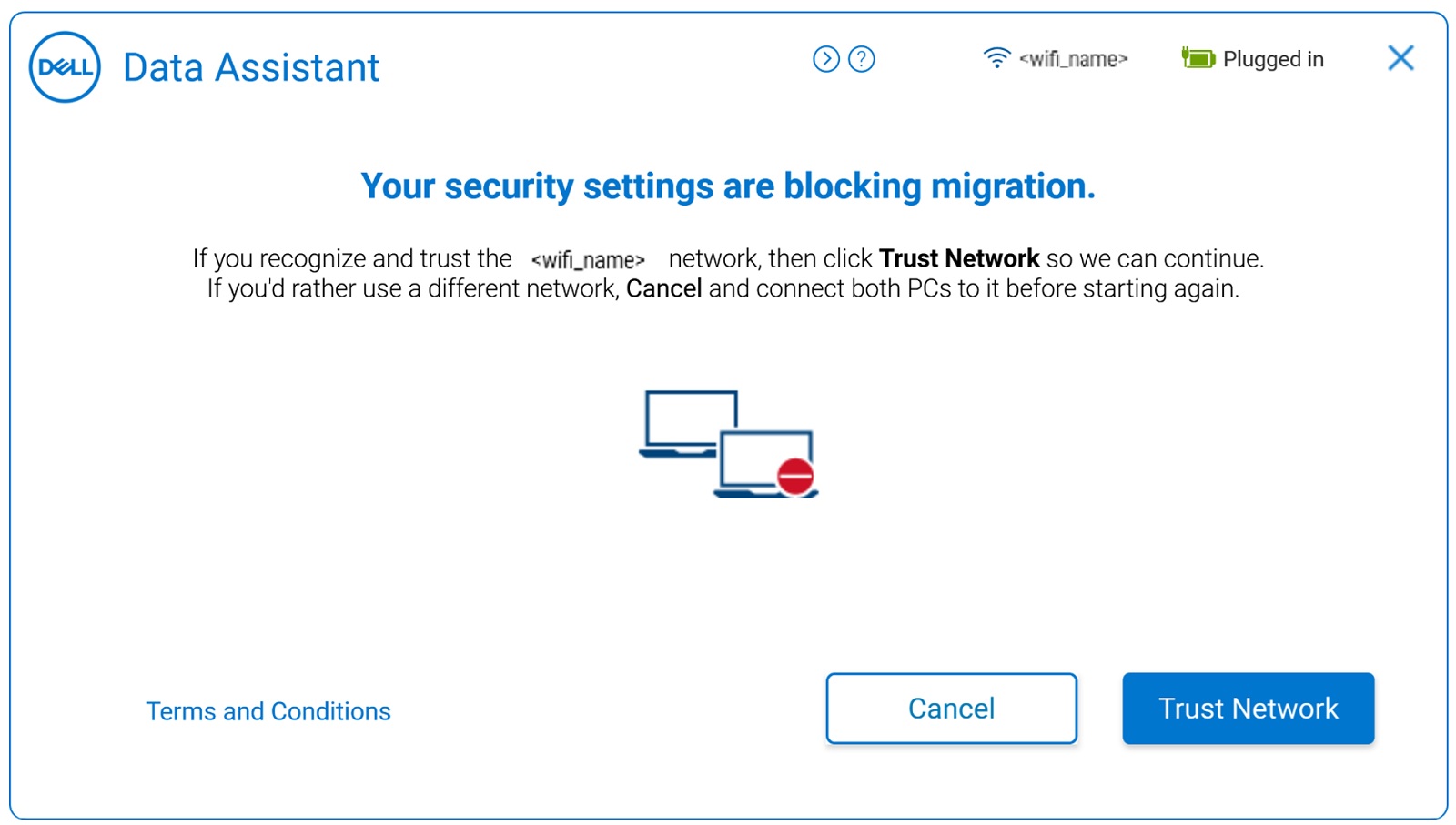The height and width of the screenshot is (825, 1456).
Task: Click the green battery icon
Action: (x=1198, y=58)
